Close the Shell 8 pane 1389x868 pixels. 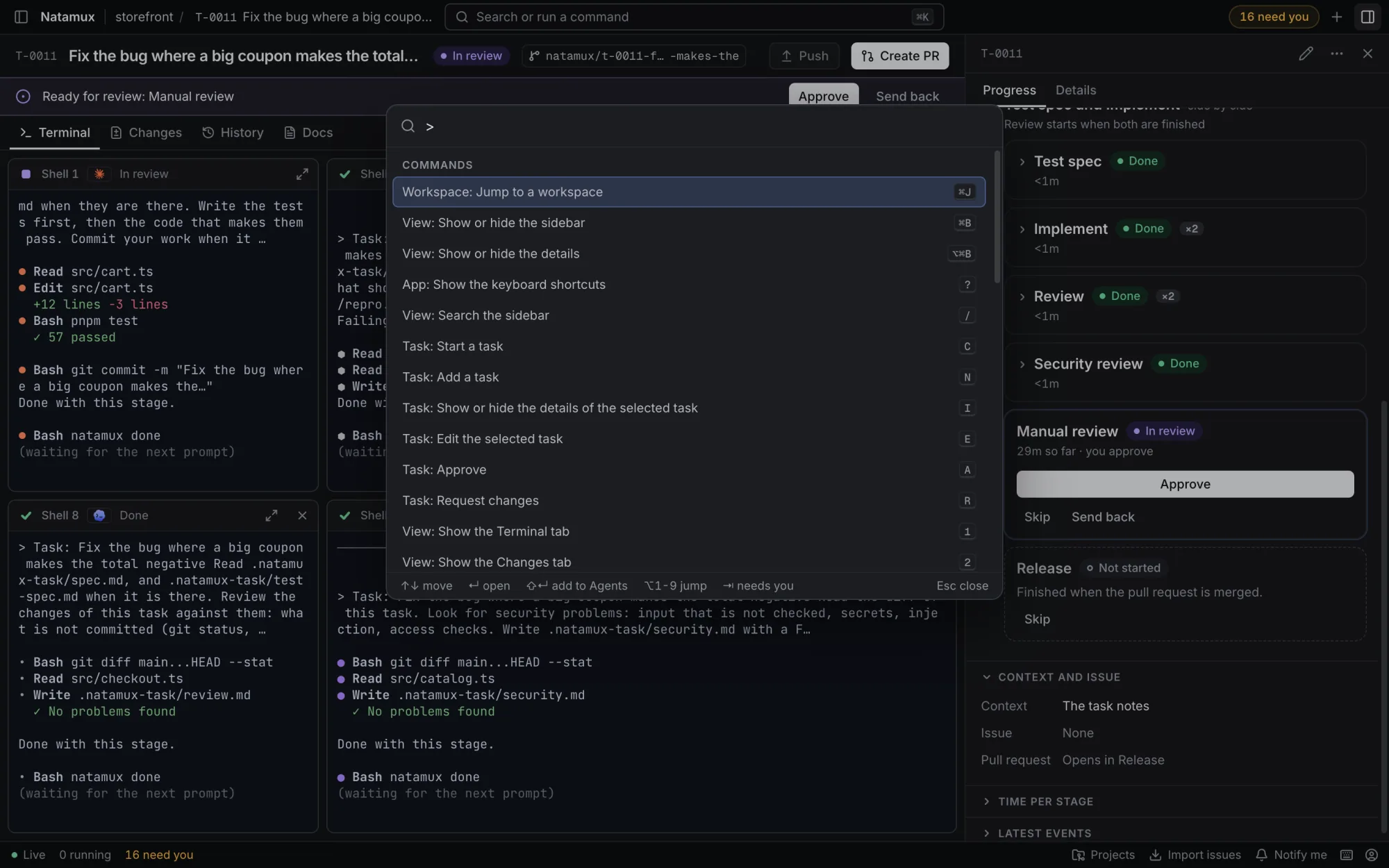(x=302, y=515)
